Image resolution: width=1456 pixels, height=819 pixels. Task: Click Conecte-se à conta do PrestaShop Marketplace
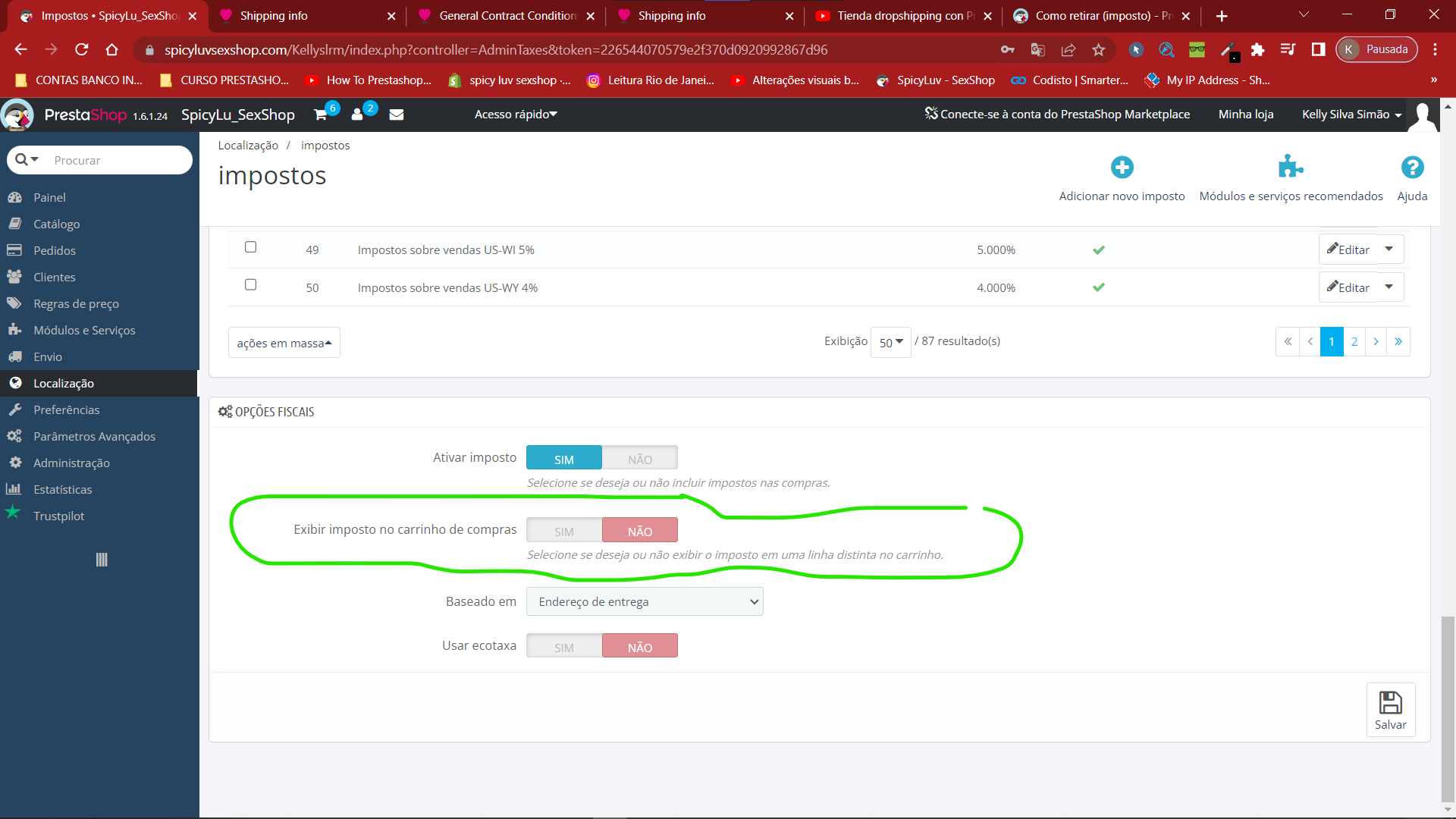point(1057,115)
